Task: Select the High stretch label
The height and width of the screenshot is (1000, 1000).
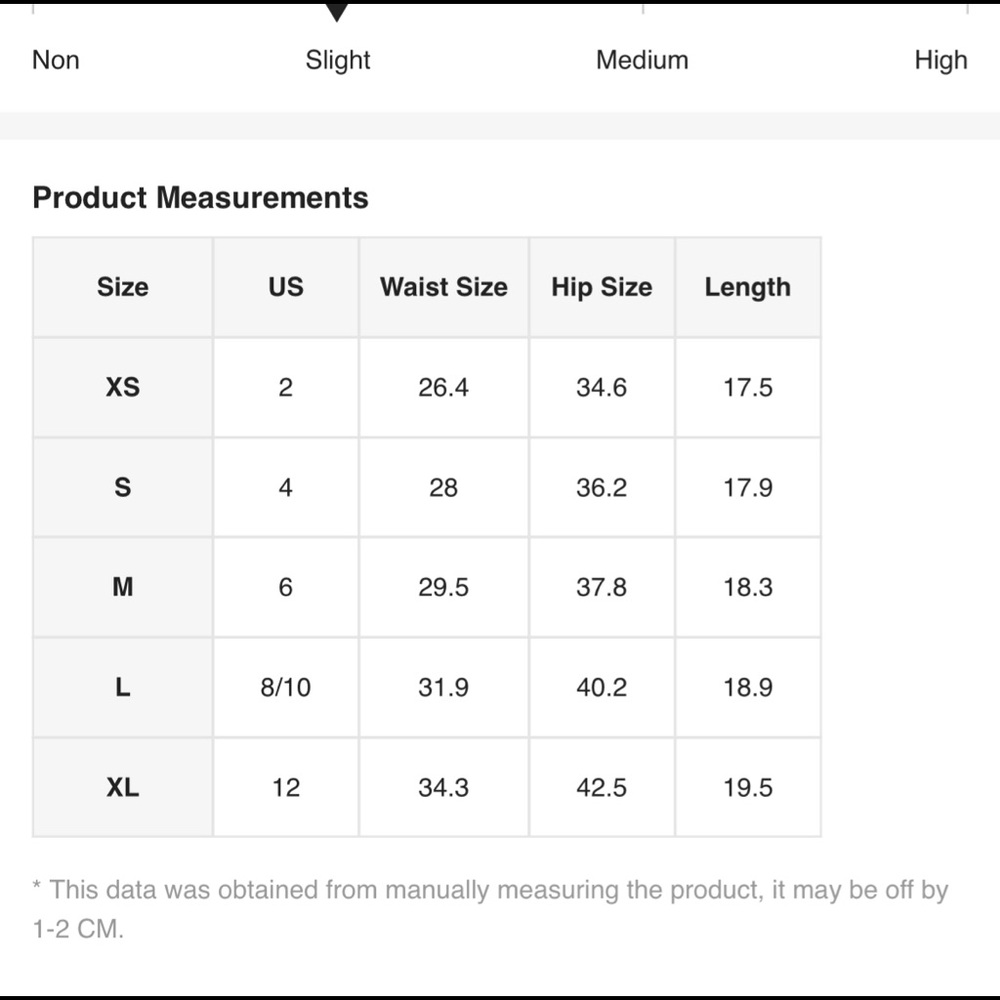Action: point(940,60)
